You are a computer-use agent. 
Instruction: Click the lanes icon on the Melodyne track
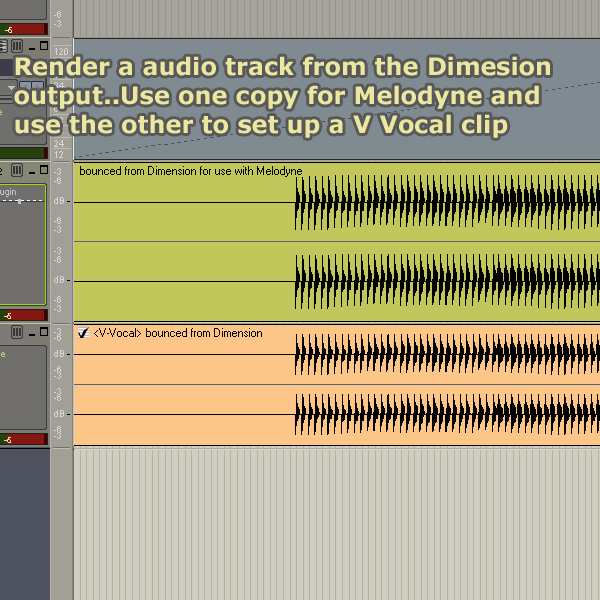pos(17,169)
